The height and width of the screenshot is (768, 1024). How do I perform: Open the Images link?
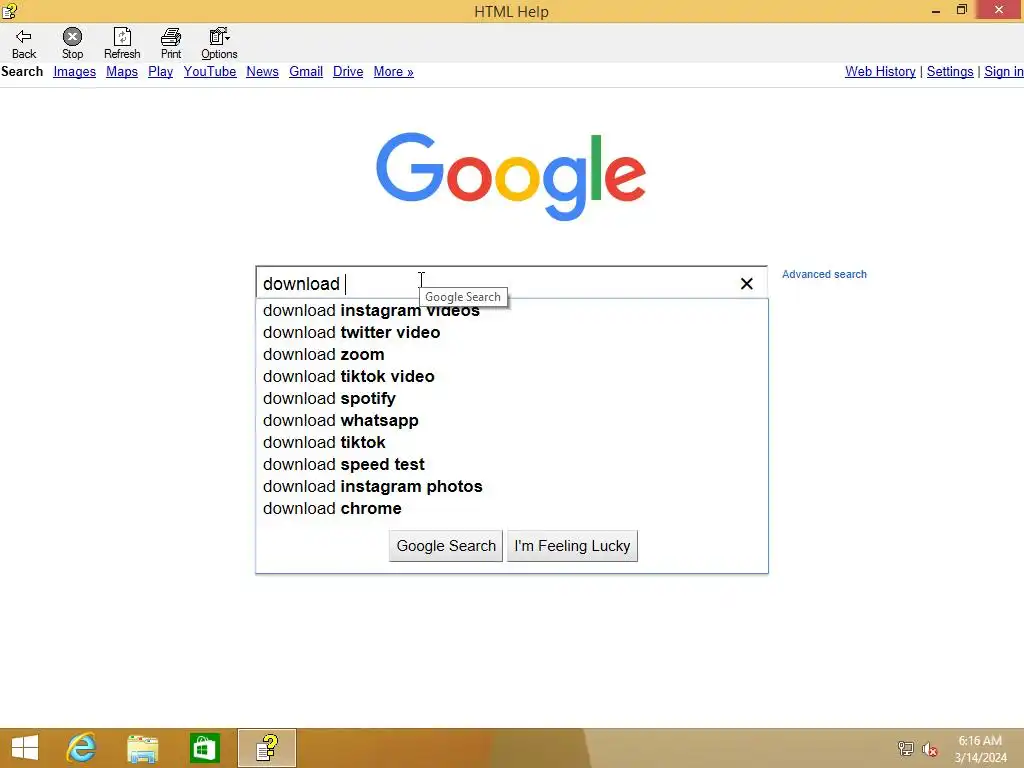point(74,72)
